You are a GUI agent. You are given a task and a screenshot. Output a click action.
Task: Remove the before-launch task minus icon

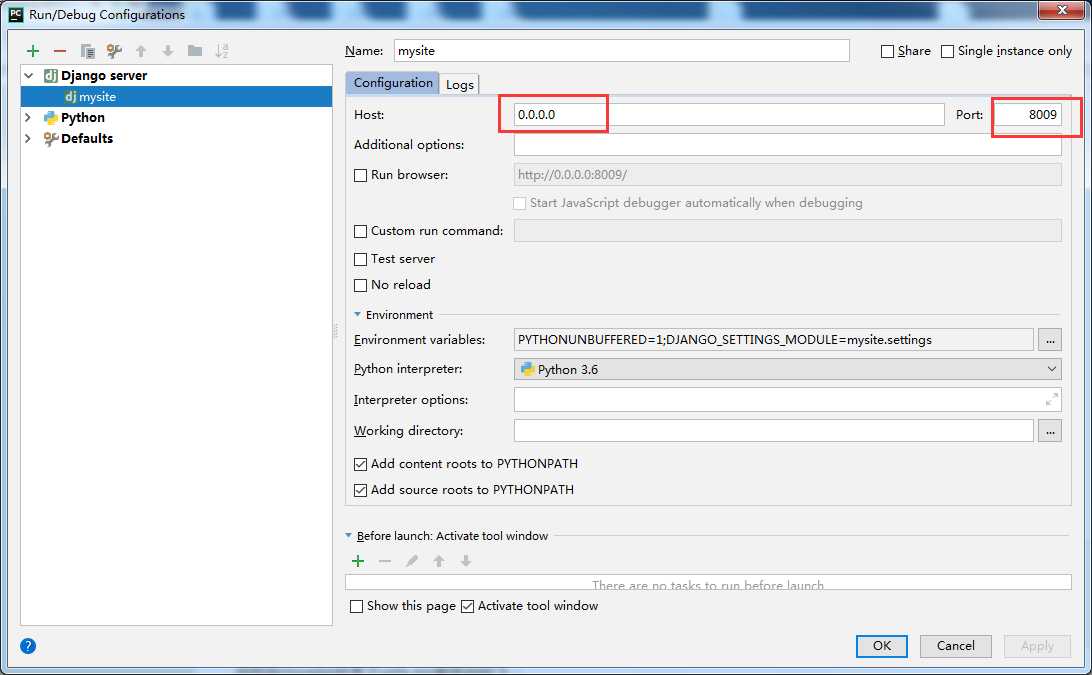click(385, 561)
